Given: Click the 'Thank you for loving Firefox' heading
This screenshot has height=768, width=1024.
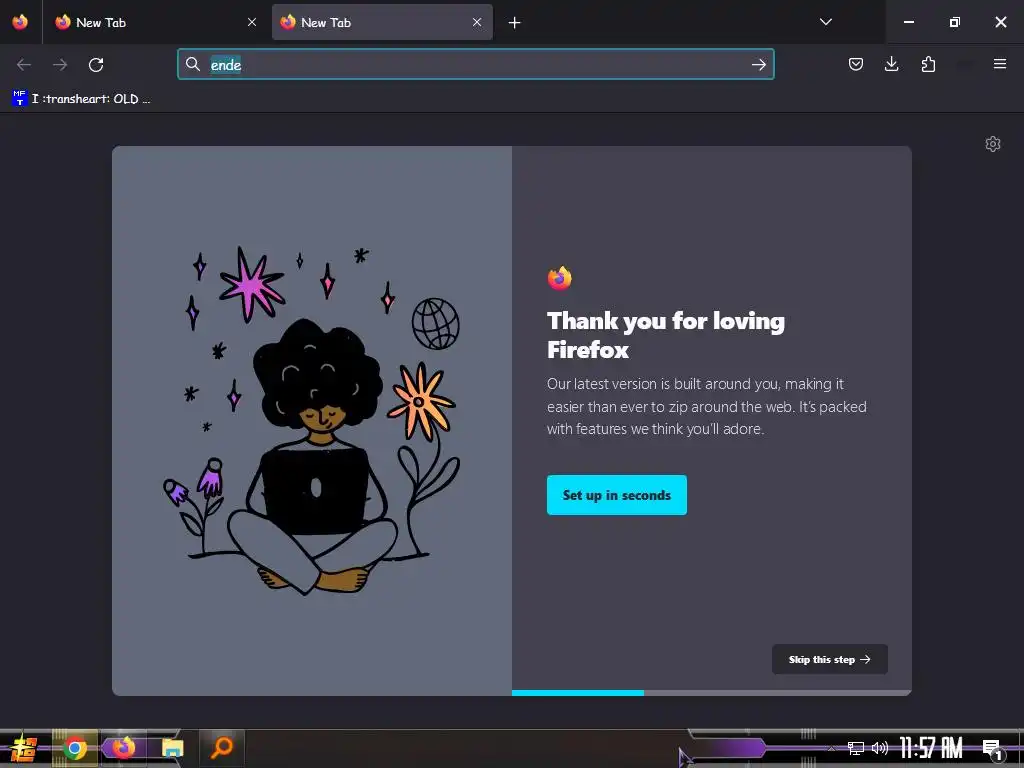Looking at the screenshot, I should [x=665, y=335].
